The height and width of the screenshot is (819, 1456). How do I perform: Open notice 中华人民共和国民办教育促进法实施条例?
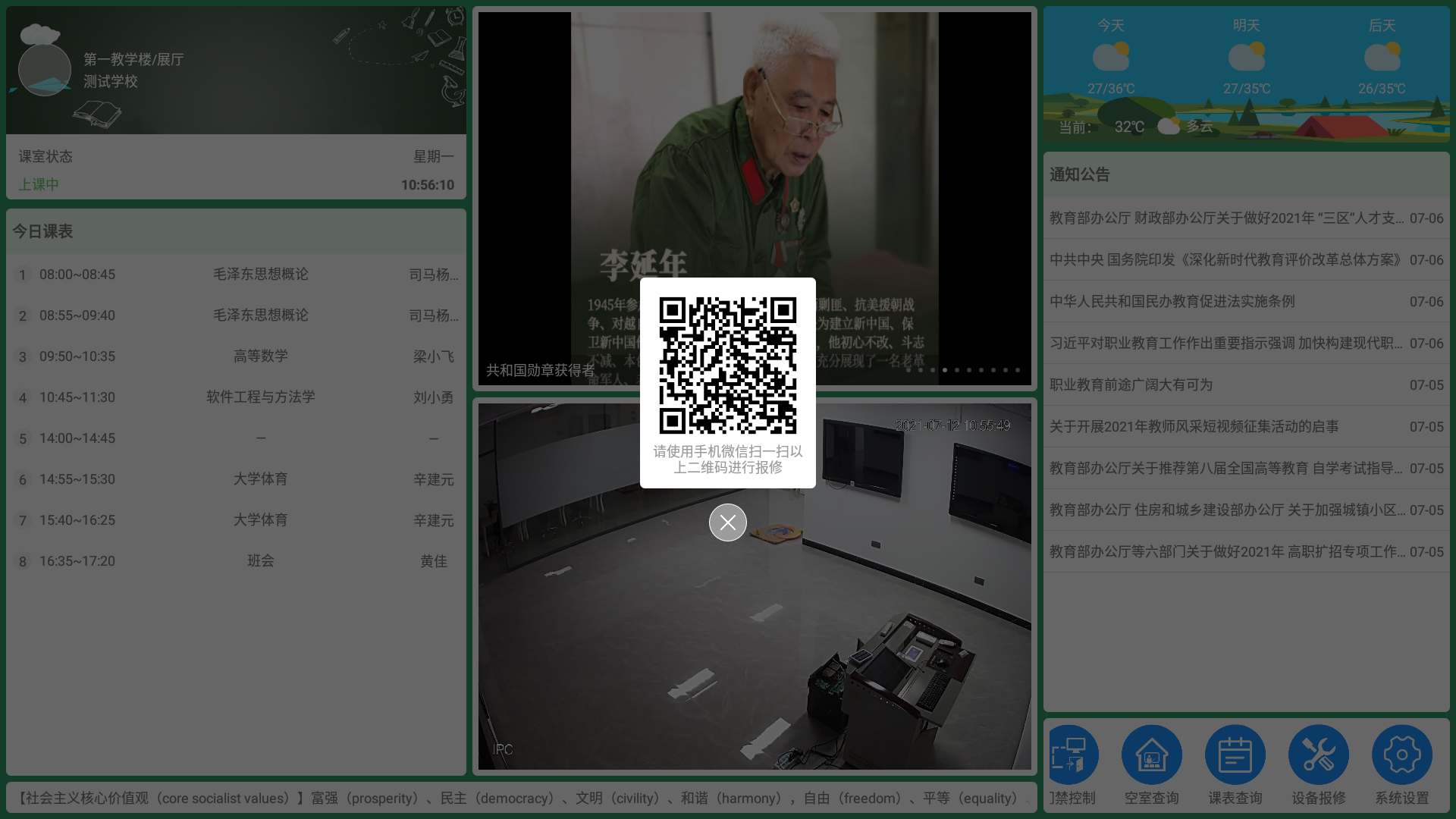1246,302
